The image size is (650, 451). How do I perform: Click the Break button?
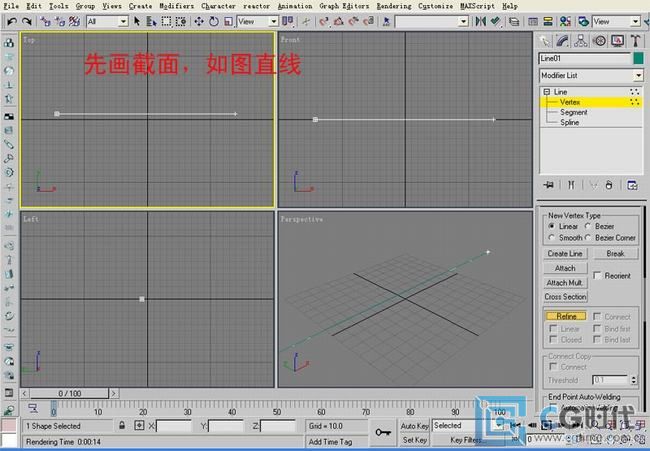point(615,253)
